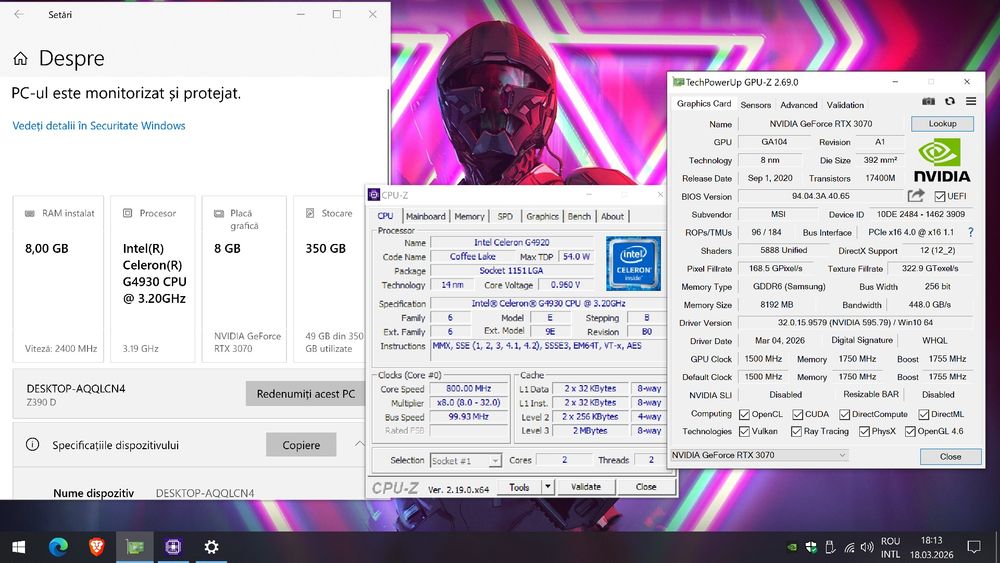1000x563 pixels.
Task: Click the GPU-Z taskbar icon
Action: 135,547
